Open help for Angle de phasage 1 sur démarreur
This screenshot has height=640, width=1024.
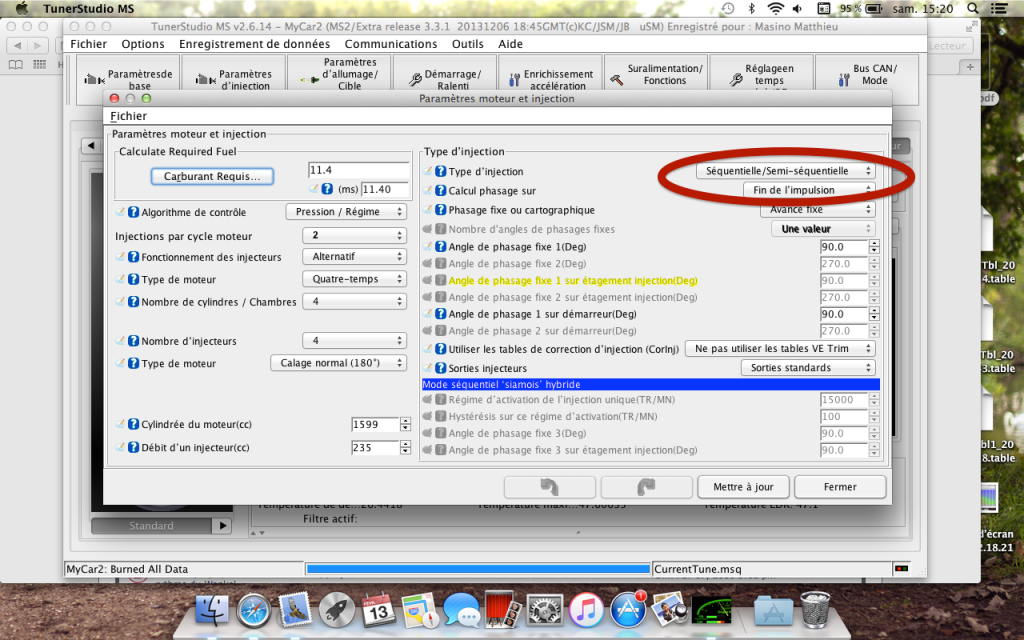tap(441, 313)
